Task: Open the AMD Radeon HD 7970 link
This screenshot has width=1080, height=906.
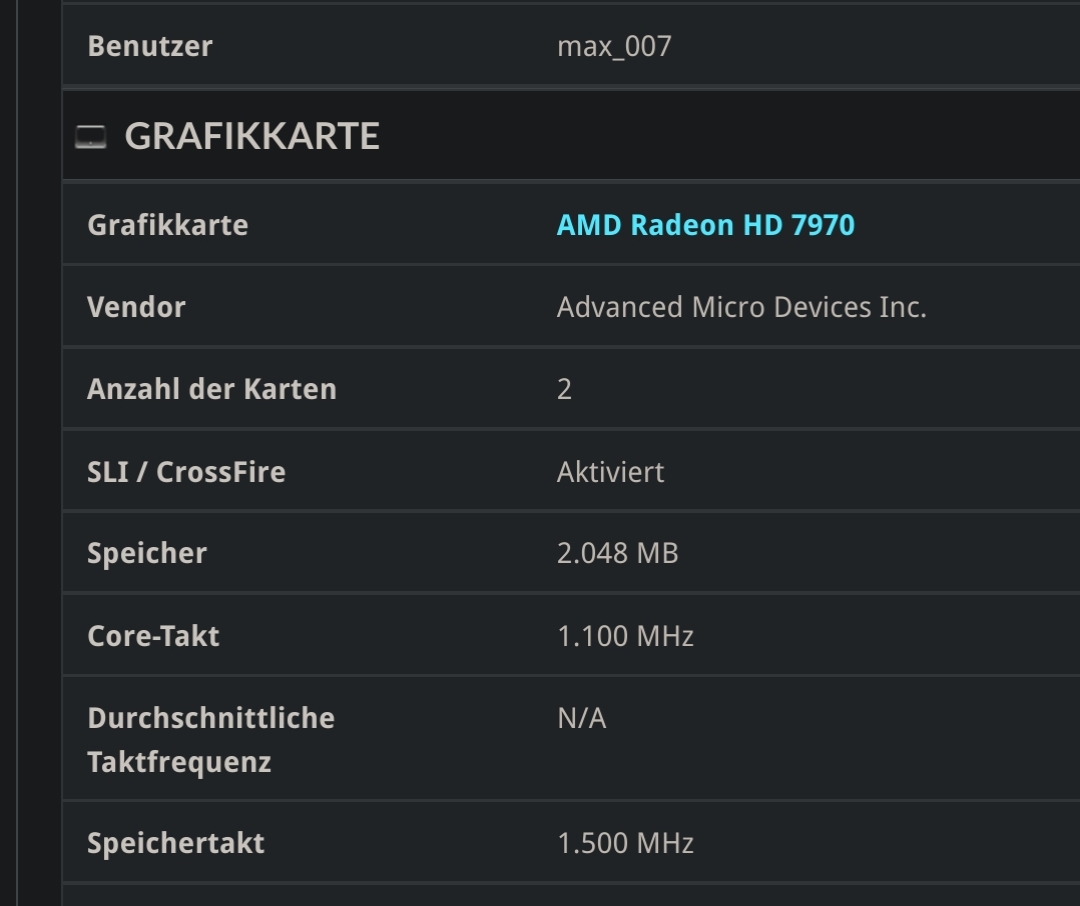Action: [706, 225]
